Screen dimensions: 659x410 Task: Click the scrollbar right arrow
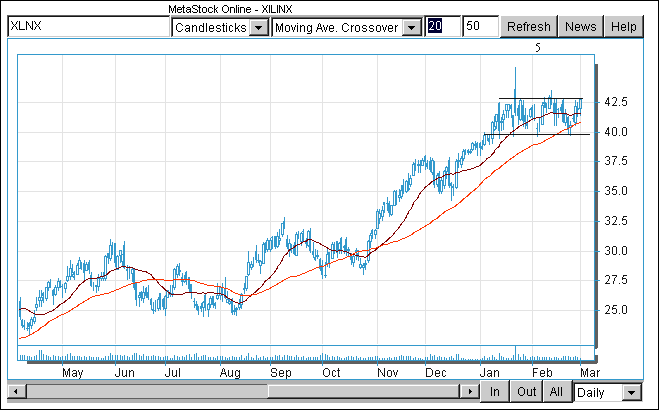469,392
